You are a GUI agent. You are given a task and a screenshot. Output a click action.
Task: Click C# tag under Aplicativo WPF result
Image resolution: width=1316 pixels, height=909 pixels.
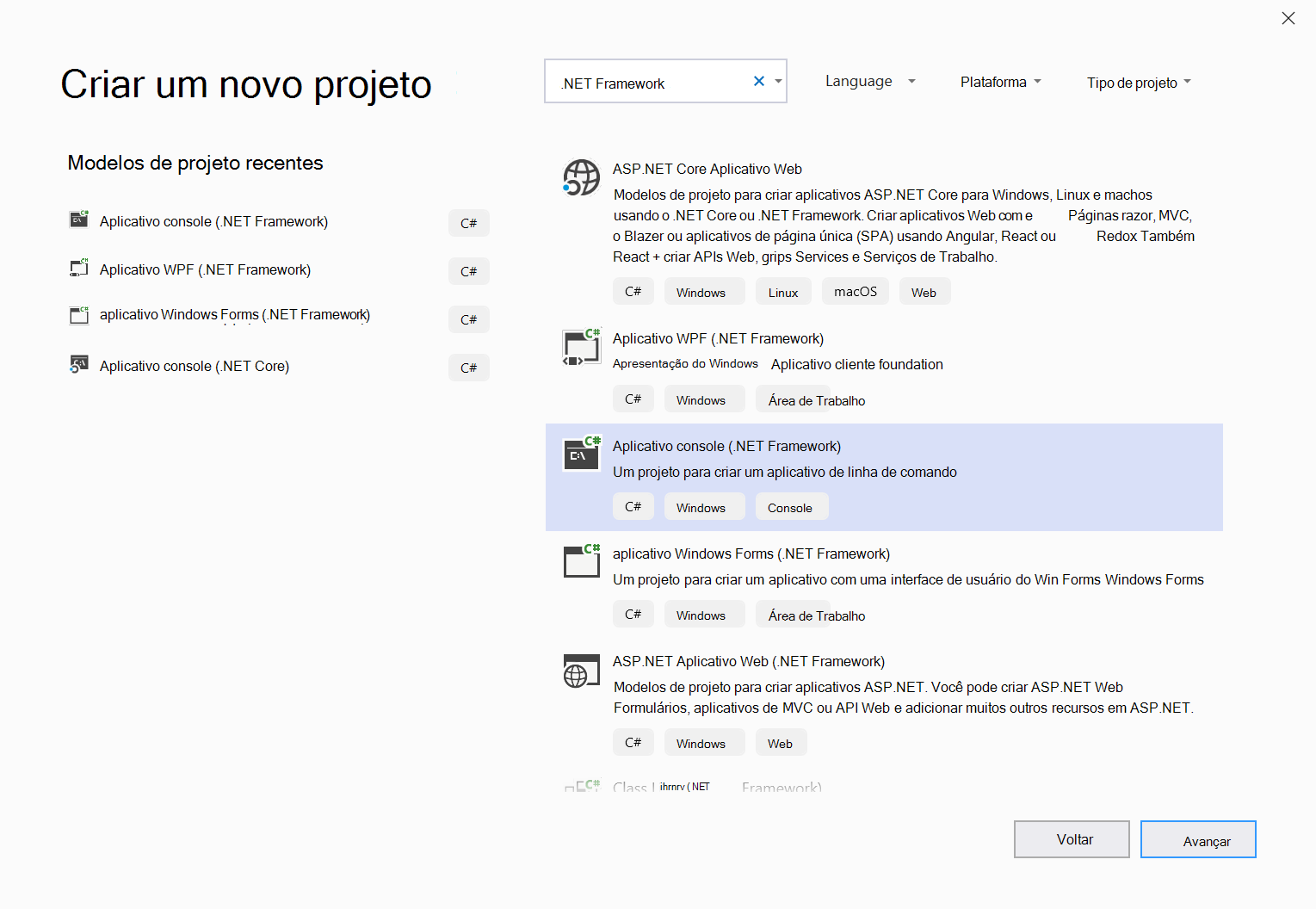[633, 399]
